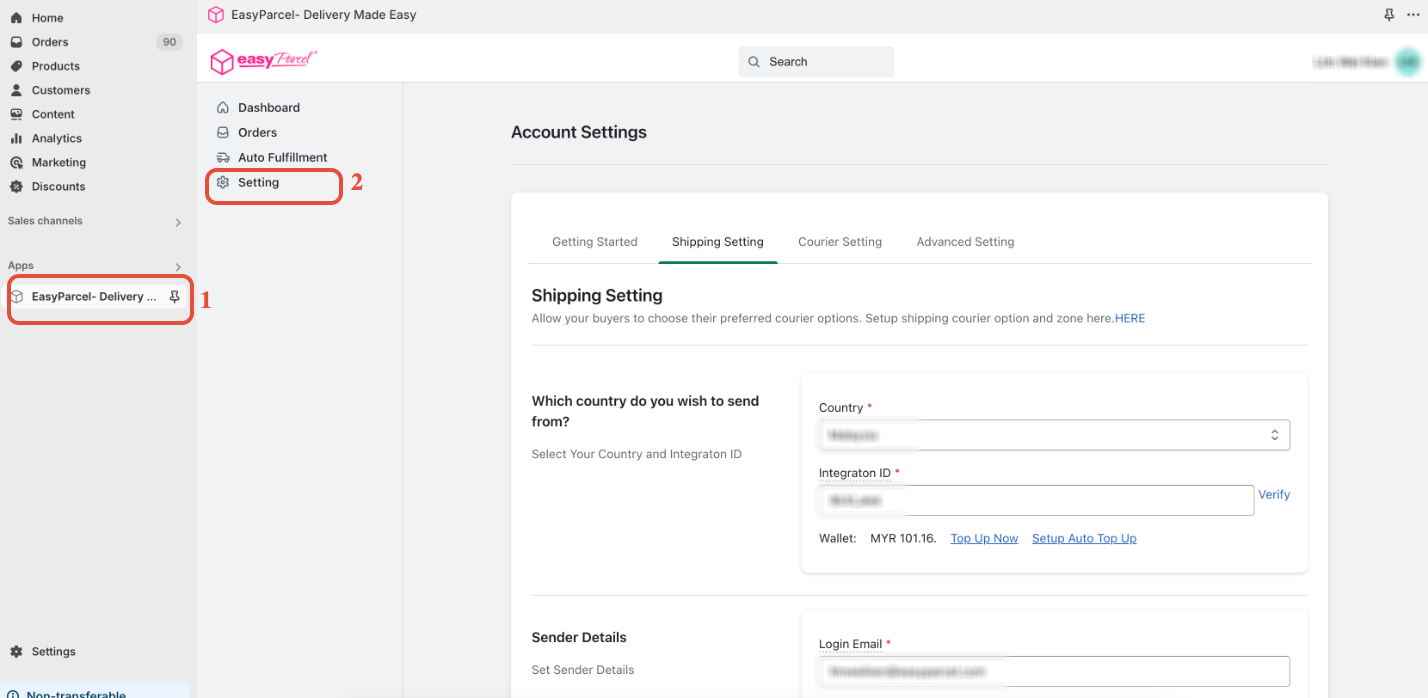Screen dimensions: 1428x698
Task: Click the EasyParcel cube icon in title bar
Action: (x=215, y=15)
